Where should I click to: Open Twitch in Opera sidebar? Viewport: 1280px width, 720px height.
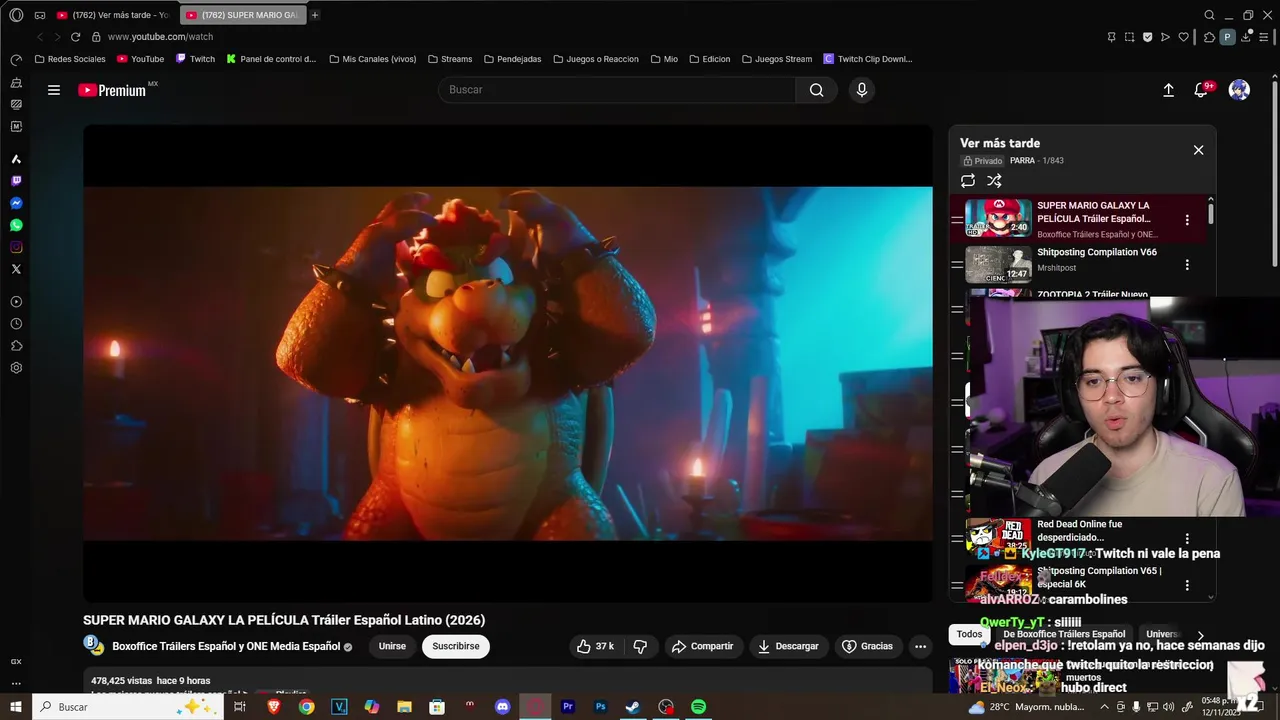pos(16,181)
